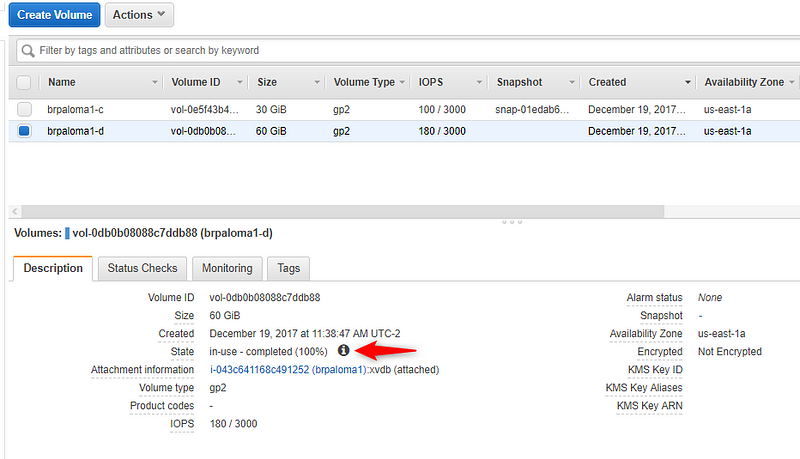Viewport: 800px width, 459px height.
Task: Click the Alarm status None value
Action: [x=710, y=297]
